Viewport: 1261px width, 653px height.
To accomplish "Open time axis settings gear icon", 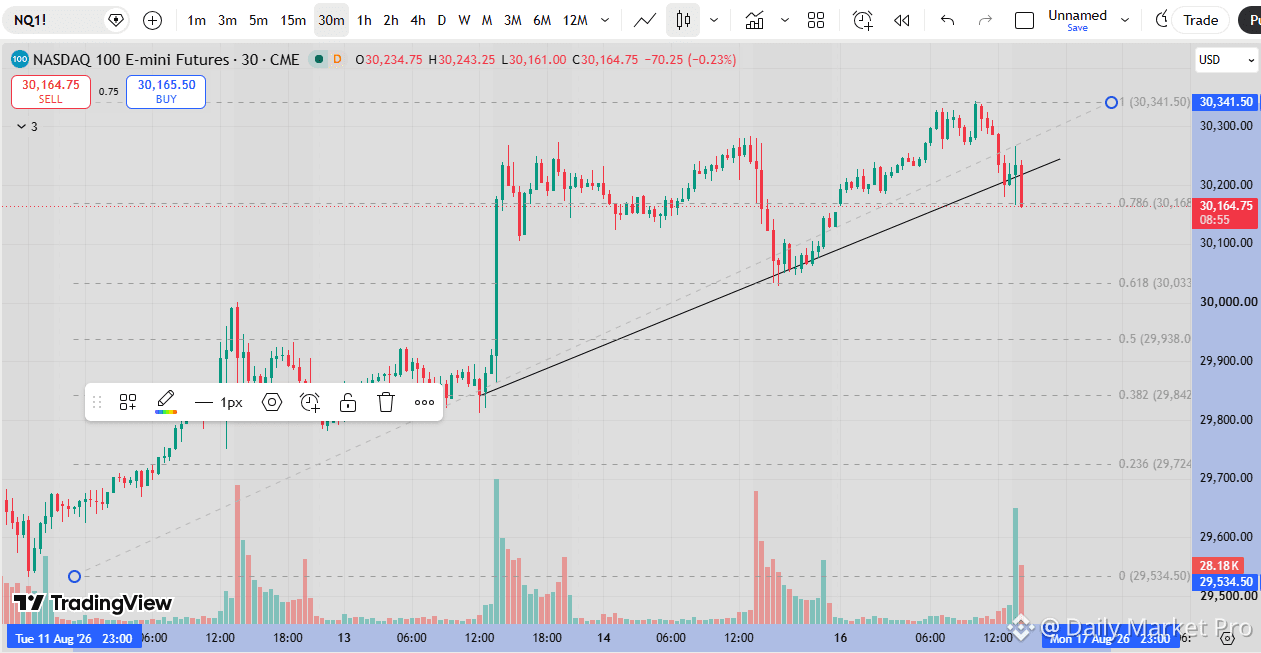I will tap(1228, 638).
